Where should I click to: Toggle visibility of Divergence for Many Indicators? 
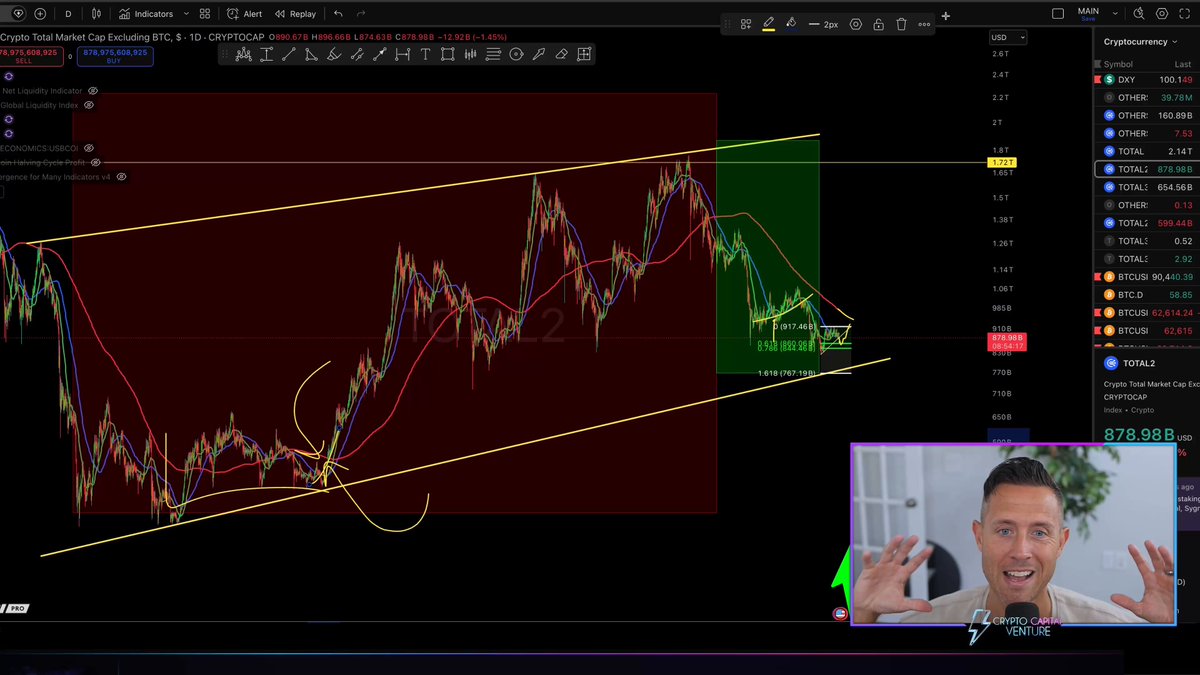pyautogui.click(x=121, y=177)
